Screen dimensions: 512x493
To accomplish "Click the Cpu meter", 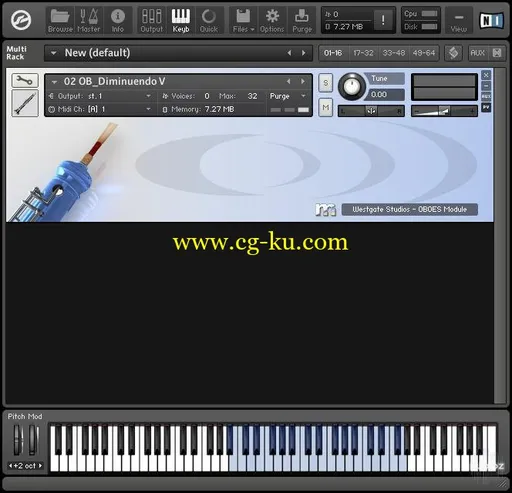I will point(430,14).
